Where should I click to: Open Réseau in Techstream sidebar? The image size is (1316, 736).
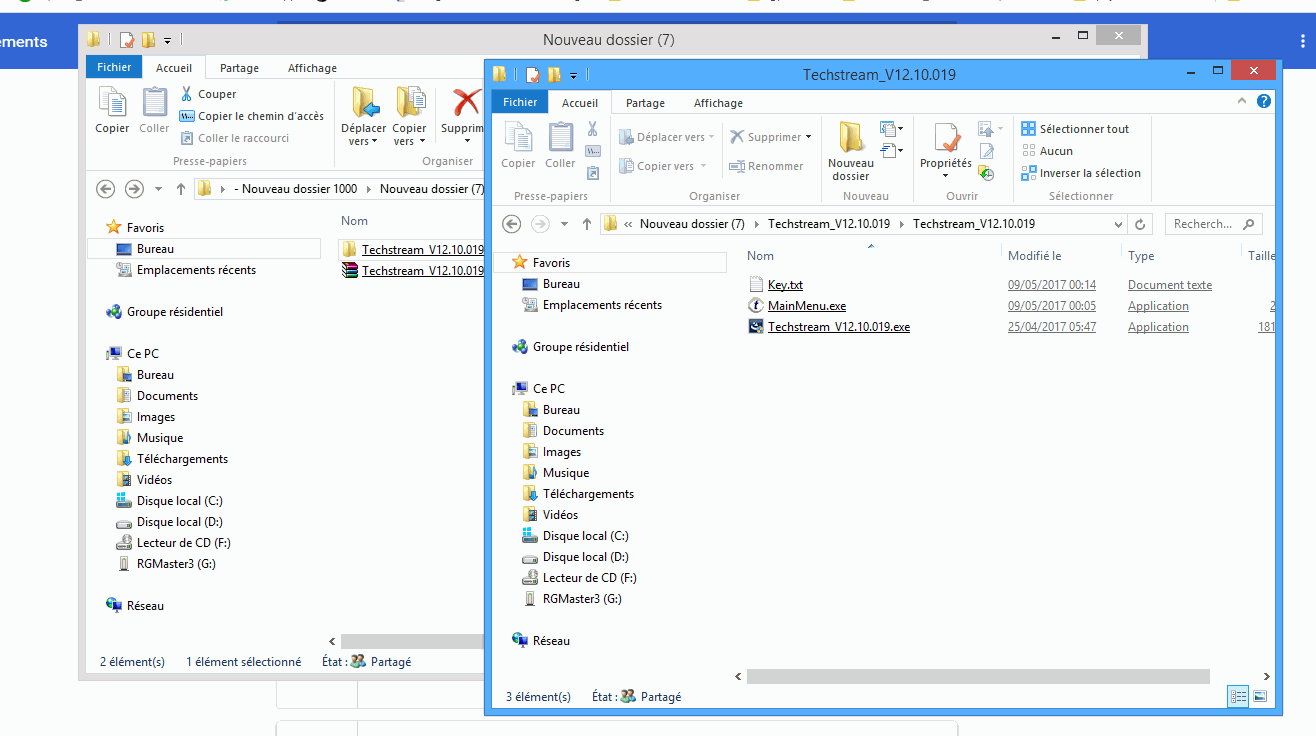tap(541, 641)
